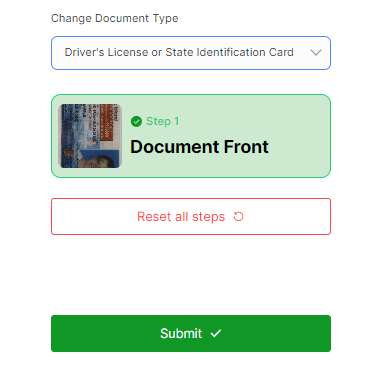Open the uploaded ID card thumbnail
The height and width of the screenshot is (368, 369).
click(90, 136)
